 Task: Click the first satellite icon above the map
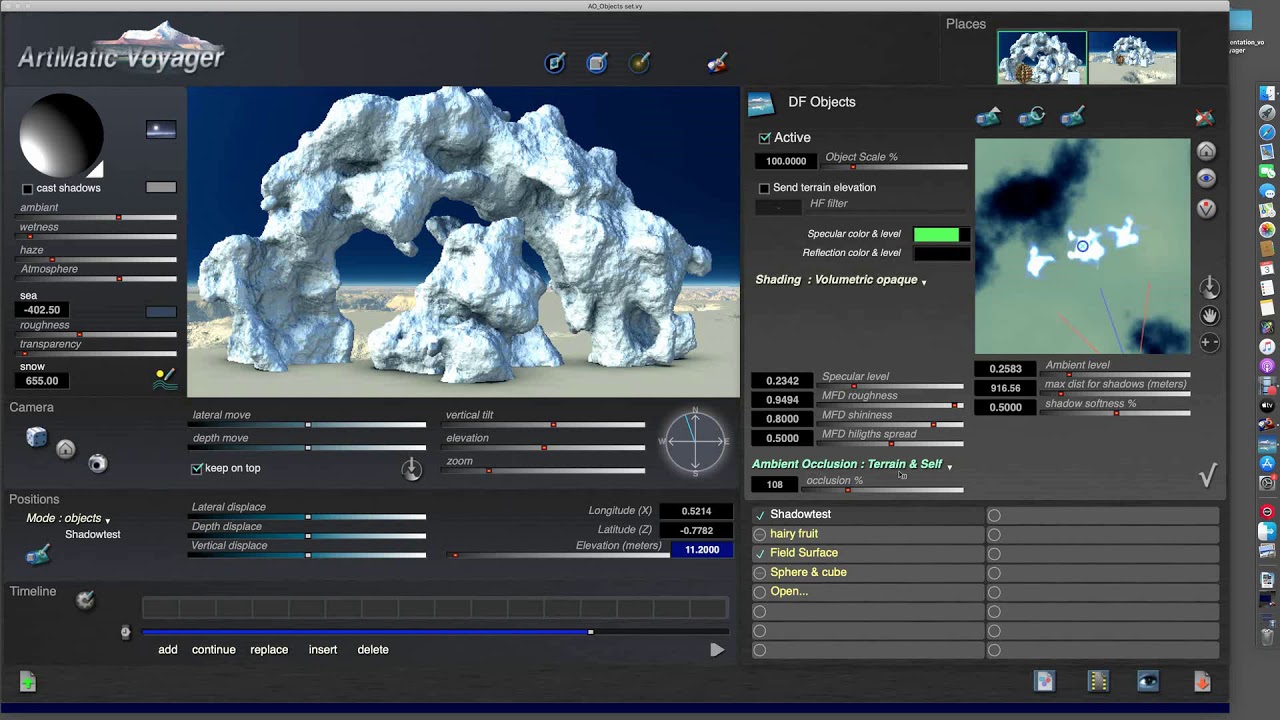coord(988,117)
